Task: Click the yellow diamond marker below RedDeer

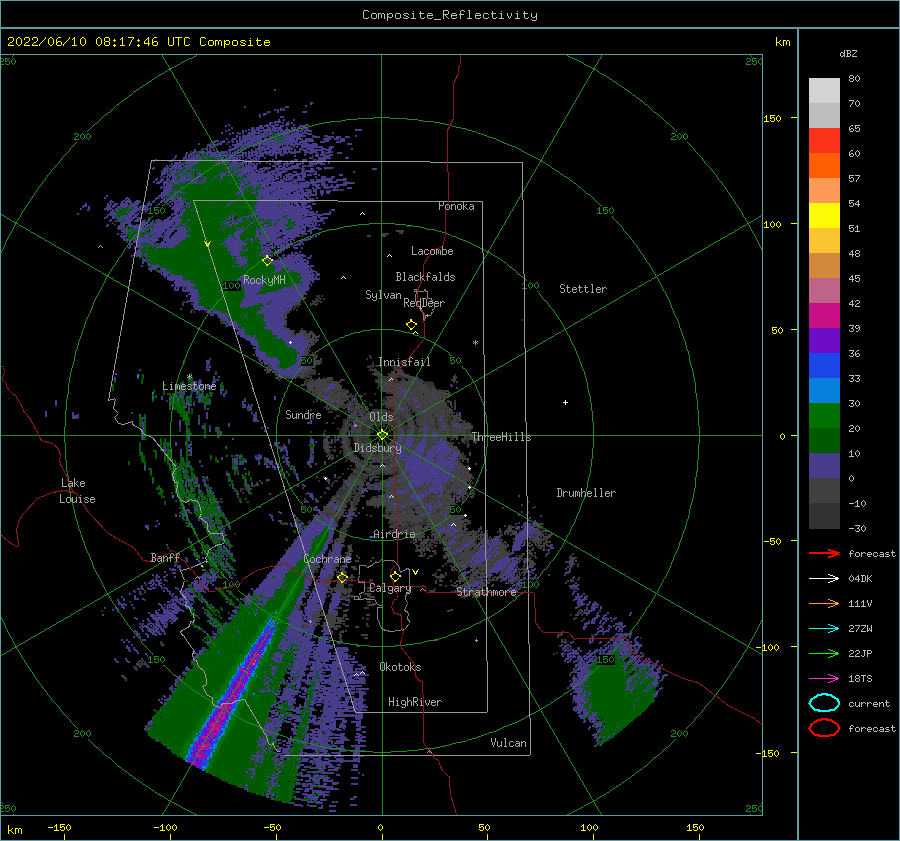Action: [411, 325]
